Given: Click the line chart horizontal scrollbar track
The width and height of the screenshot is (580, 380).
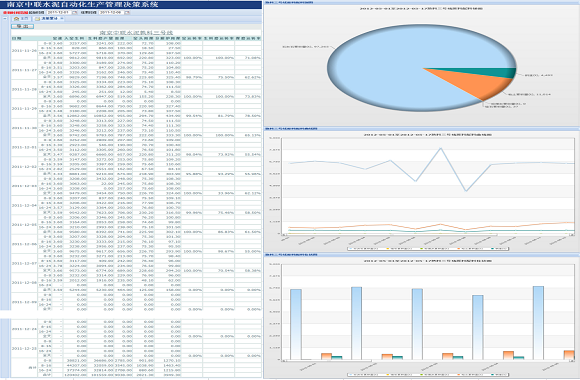Looking at the screenshot, I should (x=428, y=235).
